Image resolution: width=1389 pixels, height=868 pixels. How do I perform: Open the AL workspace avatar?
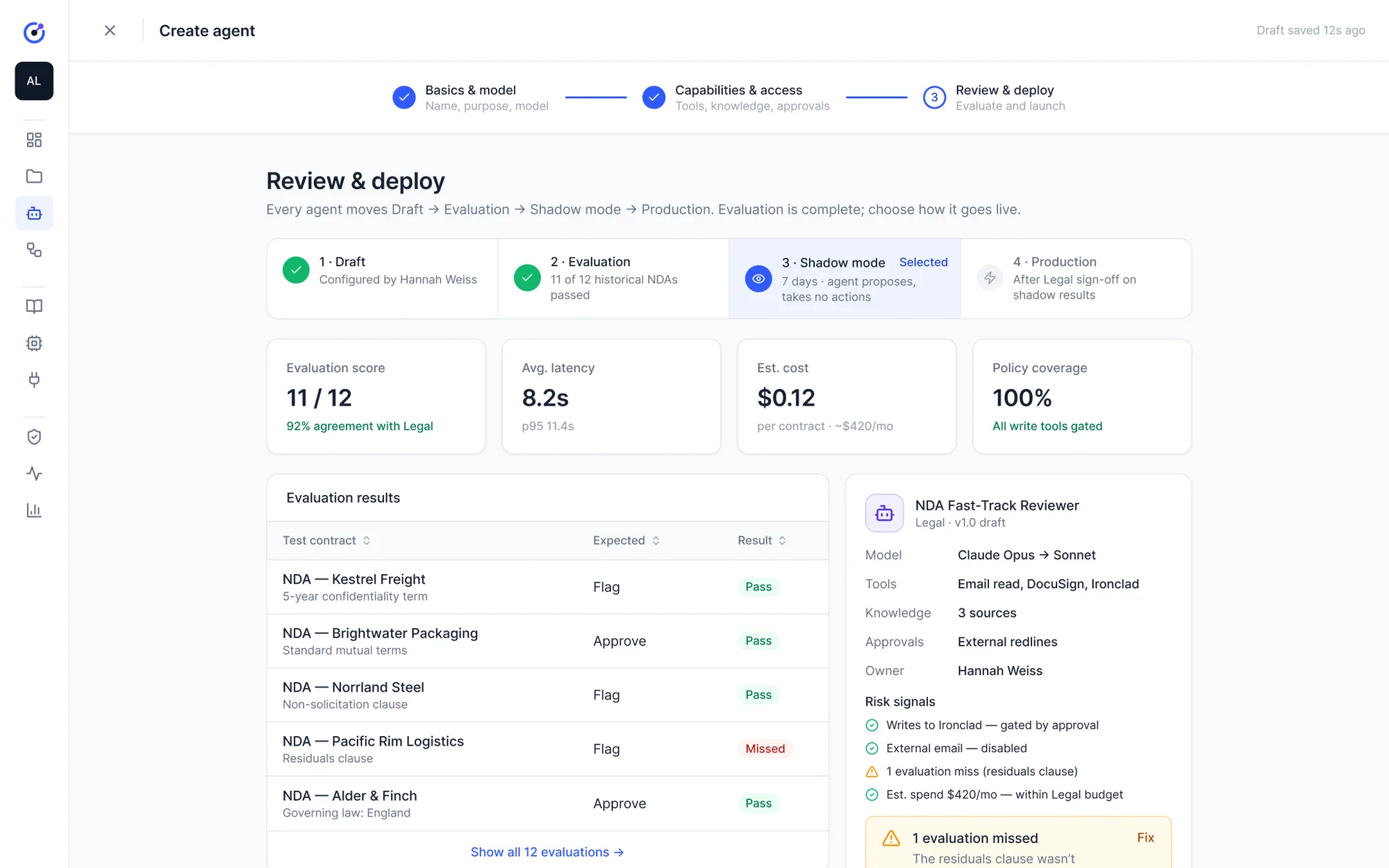point(34,81)
